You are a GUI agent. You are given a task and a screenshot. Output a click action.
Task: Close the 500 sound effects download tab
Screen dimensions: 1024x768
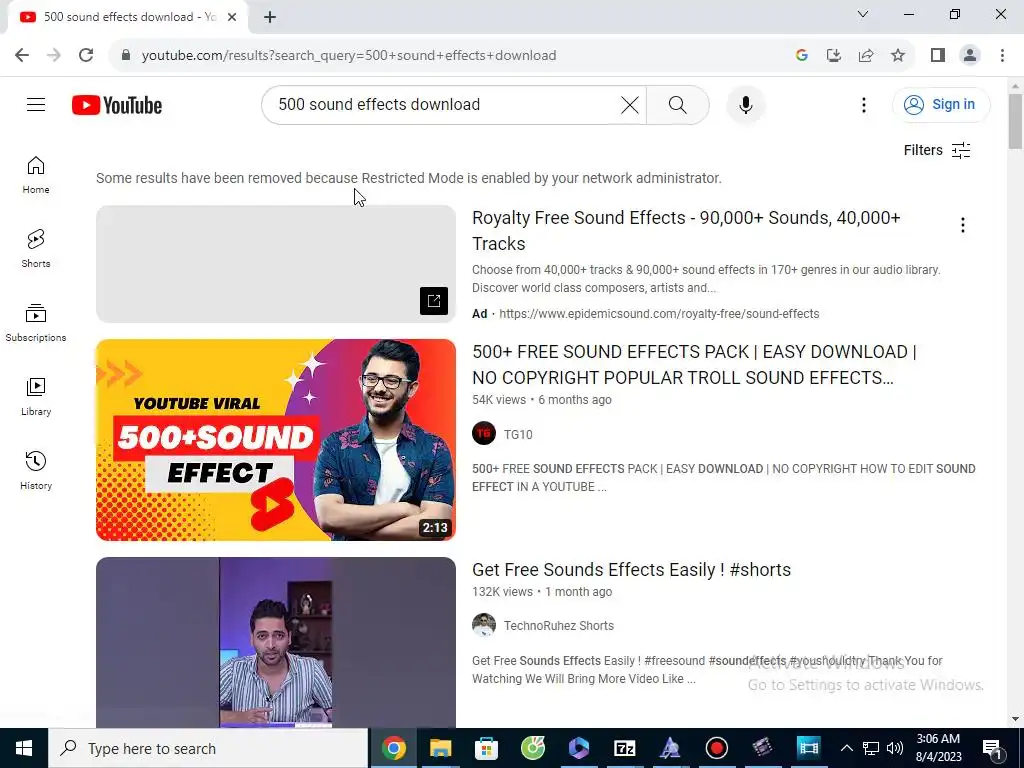[x=232, y=17]
